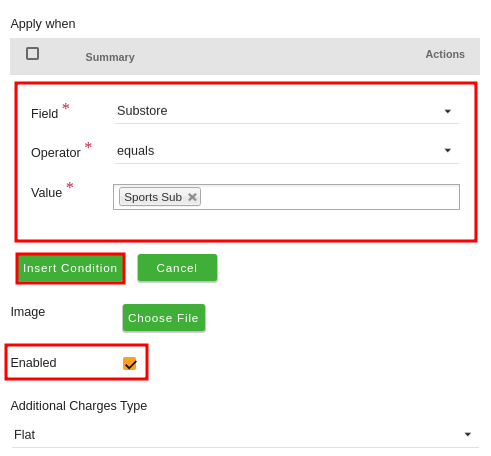491x456 pixels.
Task: Open the Substore field dropdown
Action: pyautogui.click(x=287, y=111)
